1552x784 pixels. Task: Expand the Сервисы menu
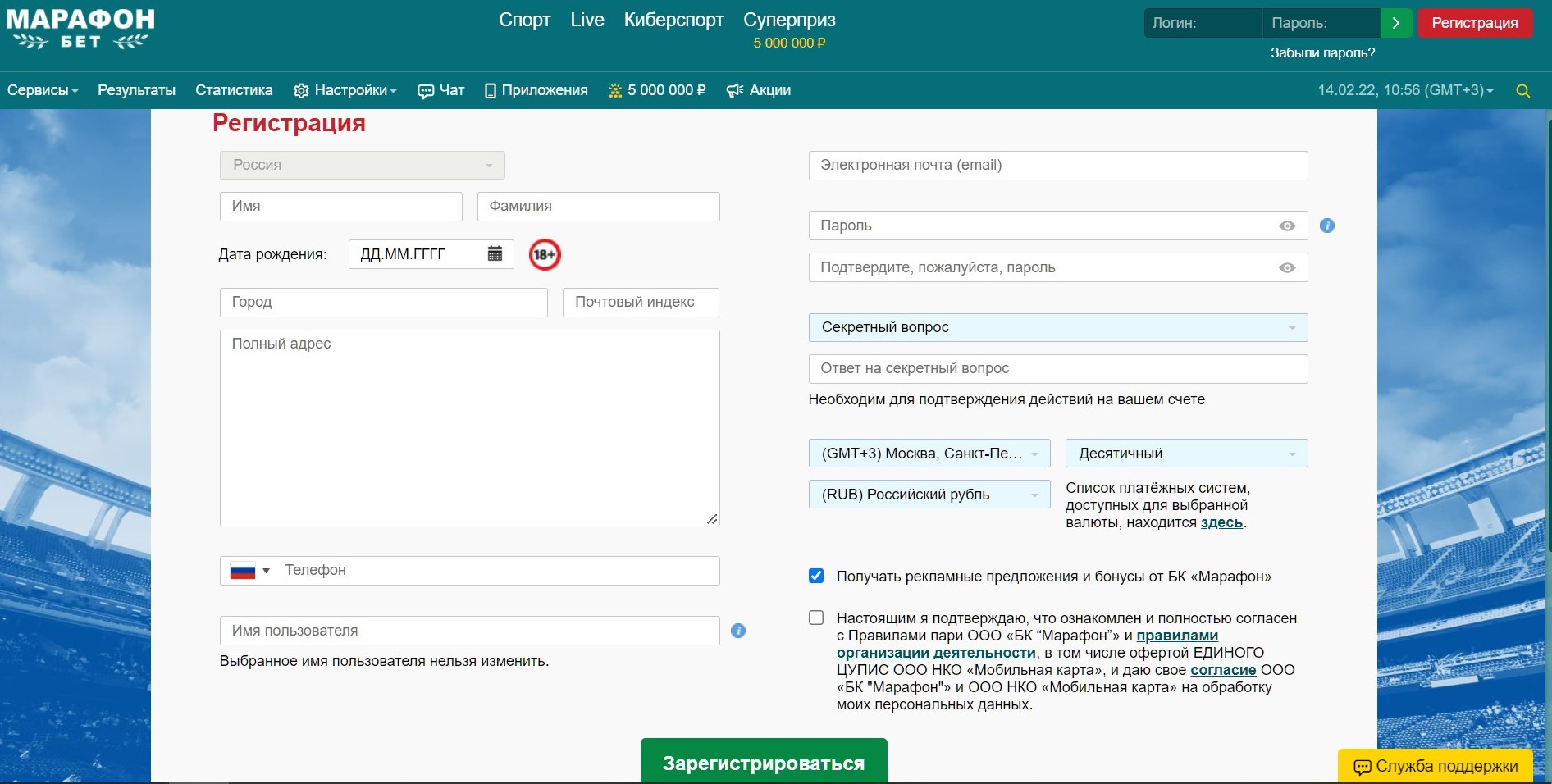(43, 90)
